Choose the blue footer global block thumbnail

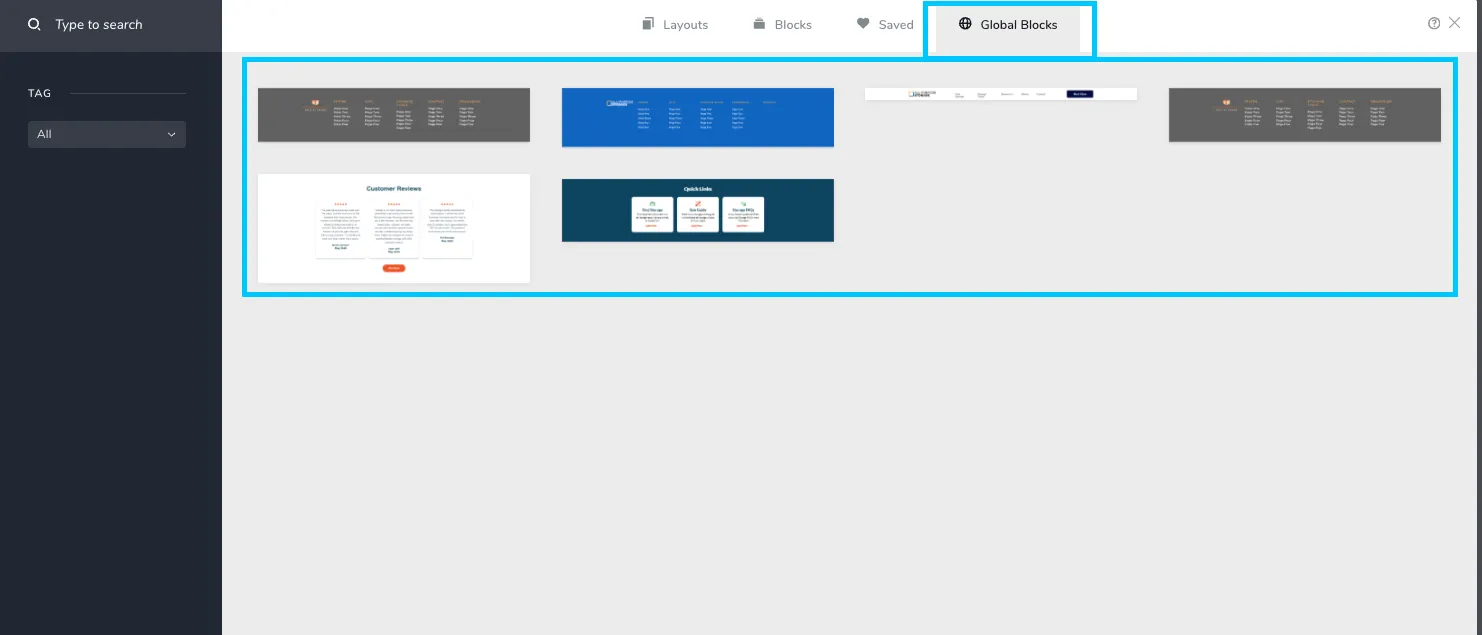coord(698,117)
